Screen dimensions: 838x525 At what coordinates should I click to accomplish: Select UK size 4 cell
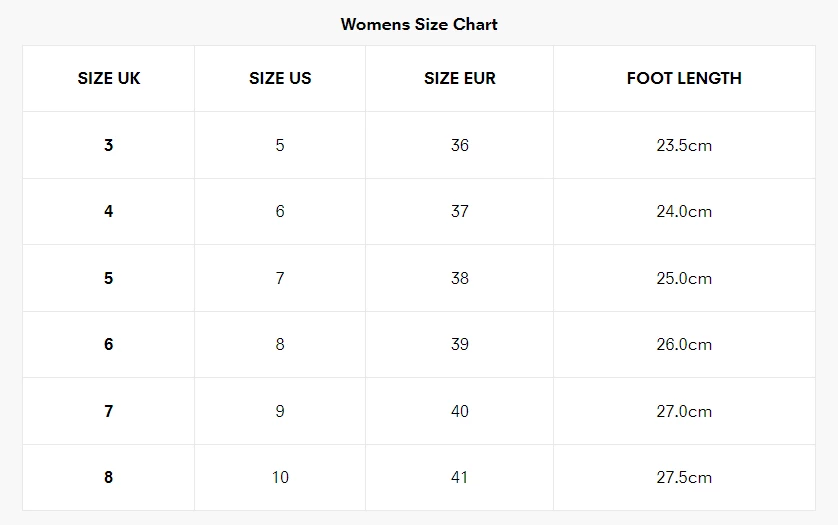[x=109, y=211]
